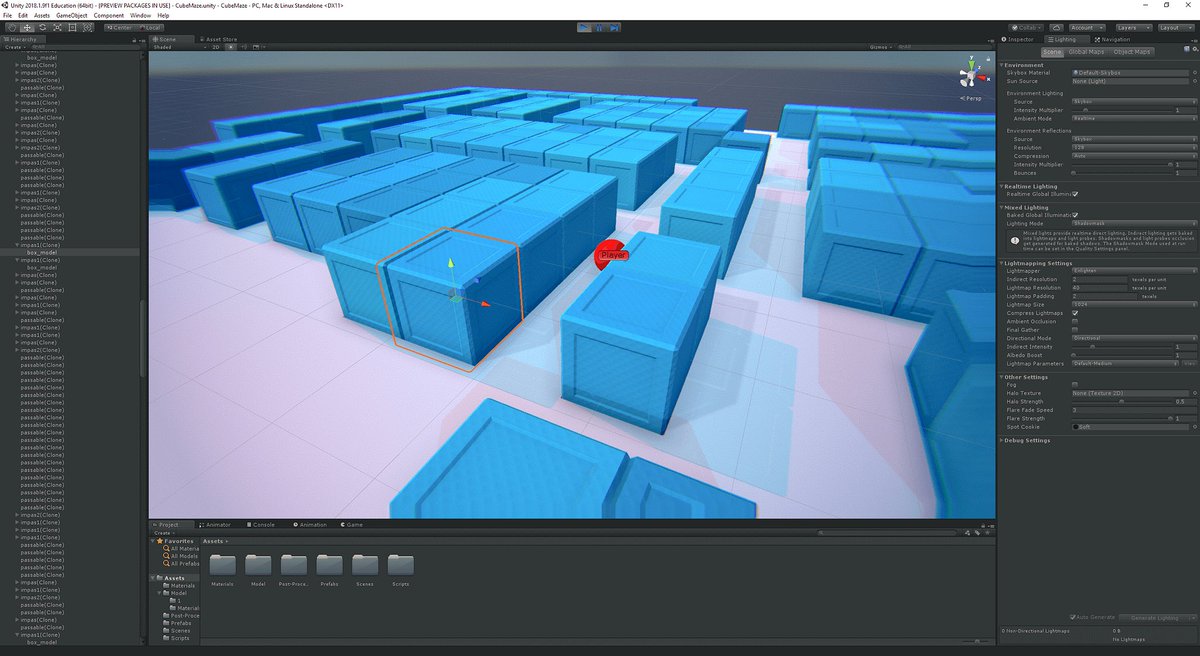
Task: Toggle Realtime Global Illumination checkbox
Action: 1075,194
